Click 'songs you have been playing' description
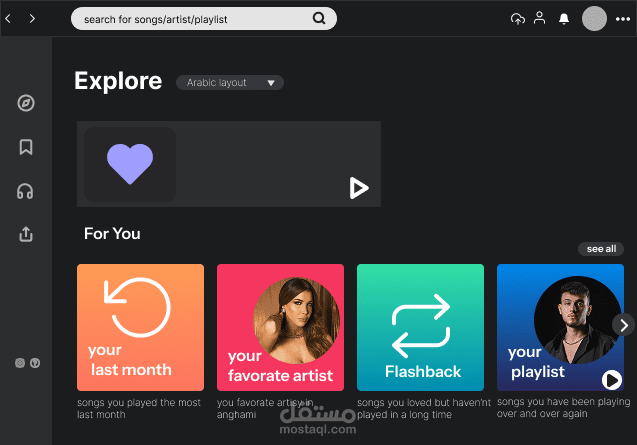This screenshot has height=445, width=637. (563, 408)
